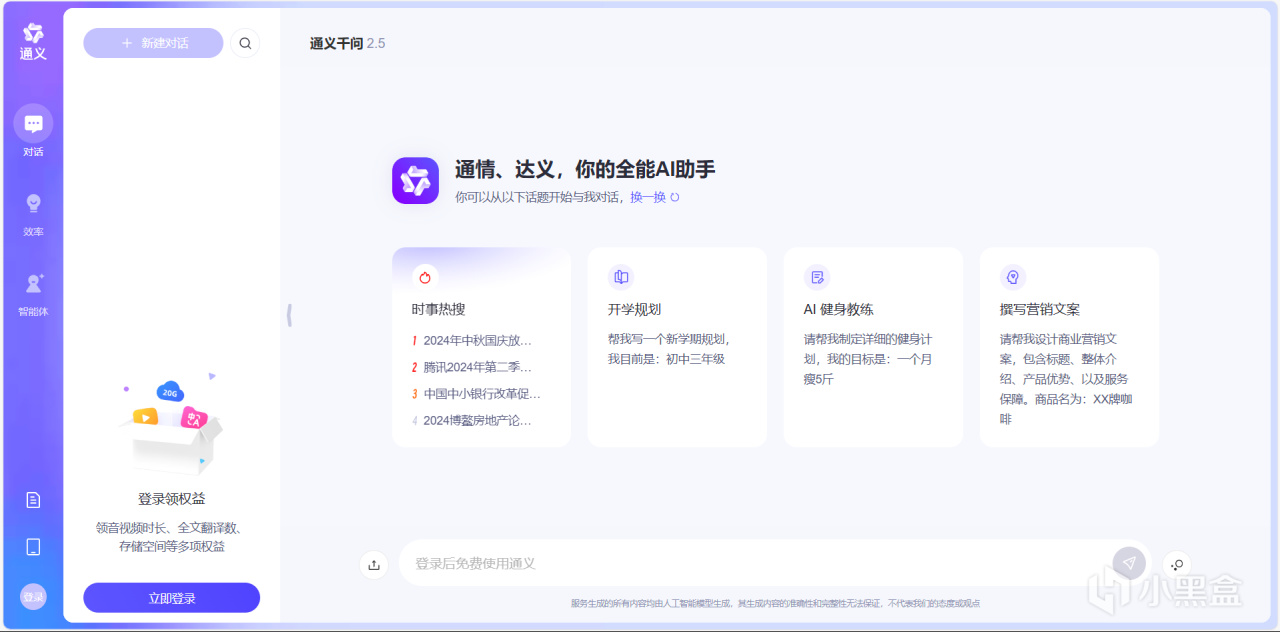Click 换一换 to refresh topics

click(654, 197)
